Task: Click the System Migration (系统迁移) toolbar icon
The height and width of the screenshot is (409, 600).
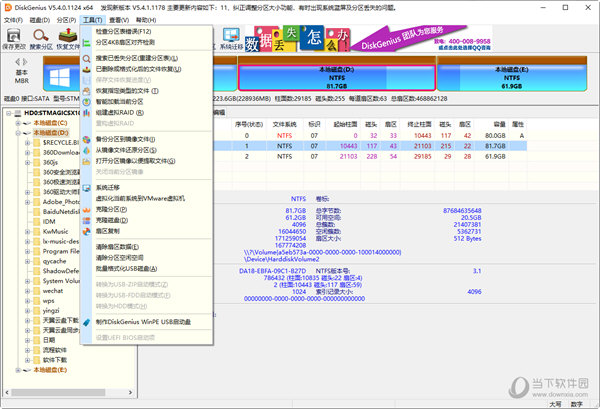Action: point(232,39)
